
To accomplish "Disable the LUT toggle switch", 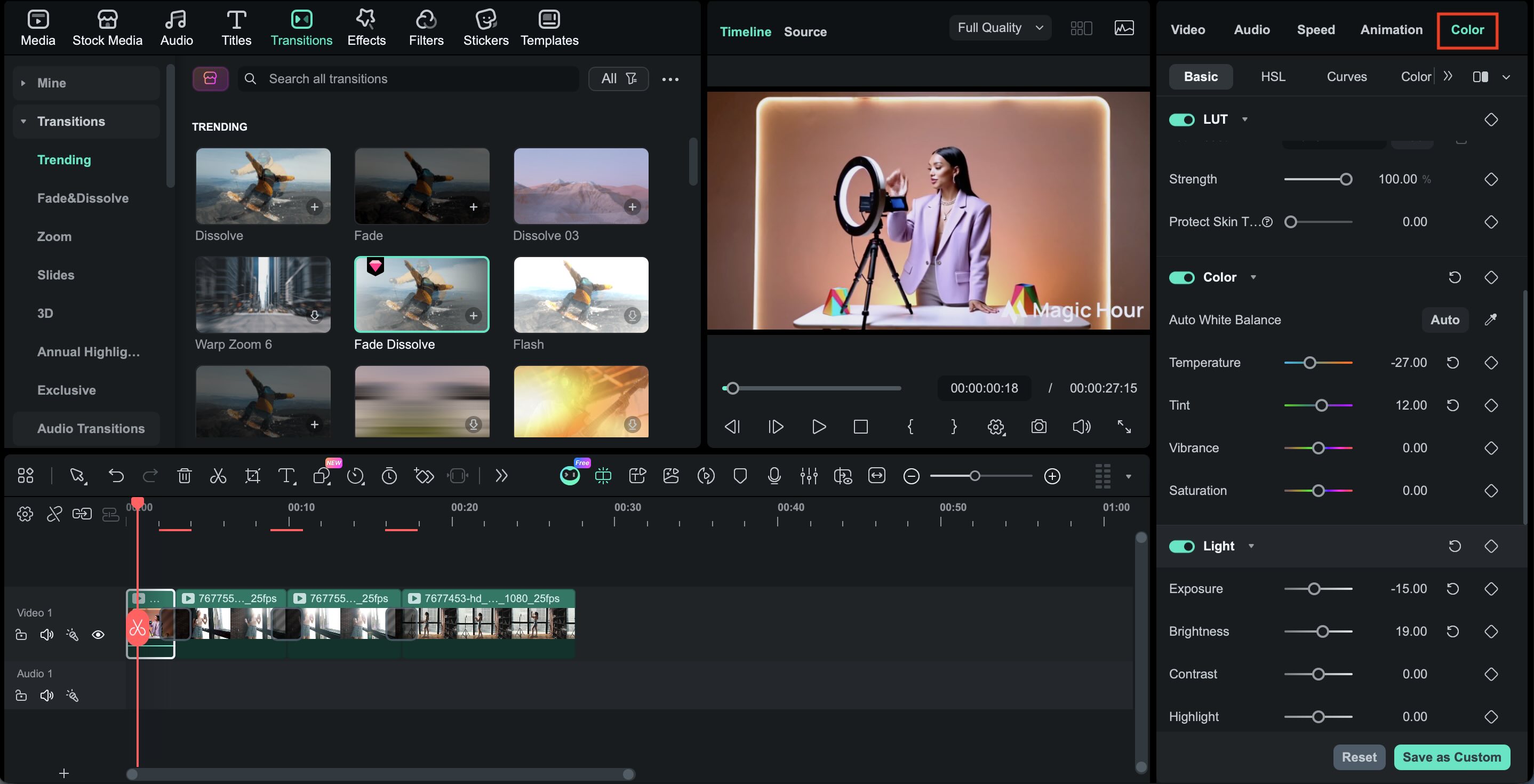I will [x=1181, y=119].
